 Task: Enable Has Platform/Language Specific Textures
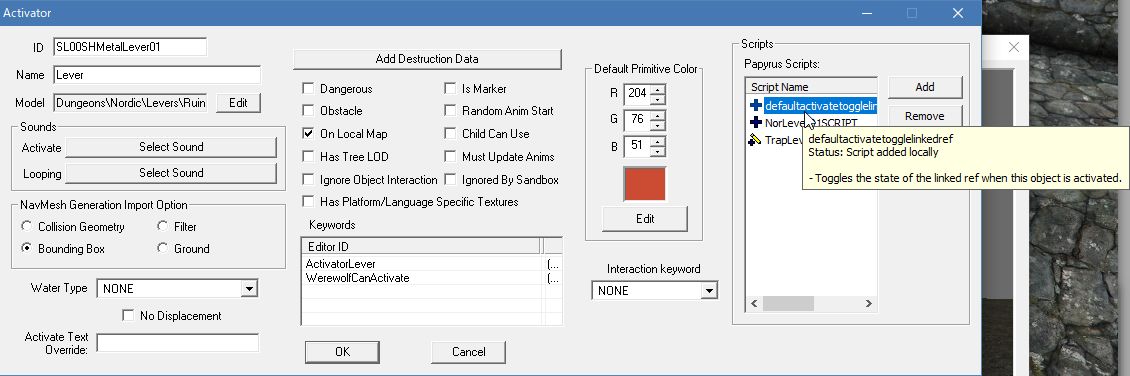[x=308, y=202]
